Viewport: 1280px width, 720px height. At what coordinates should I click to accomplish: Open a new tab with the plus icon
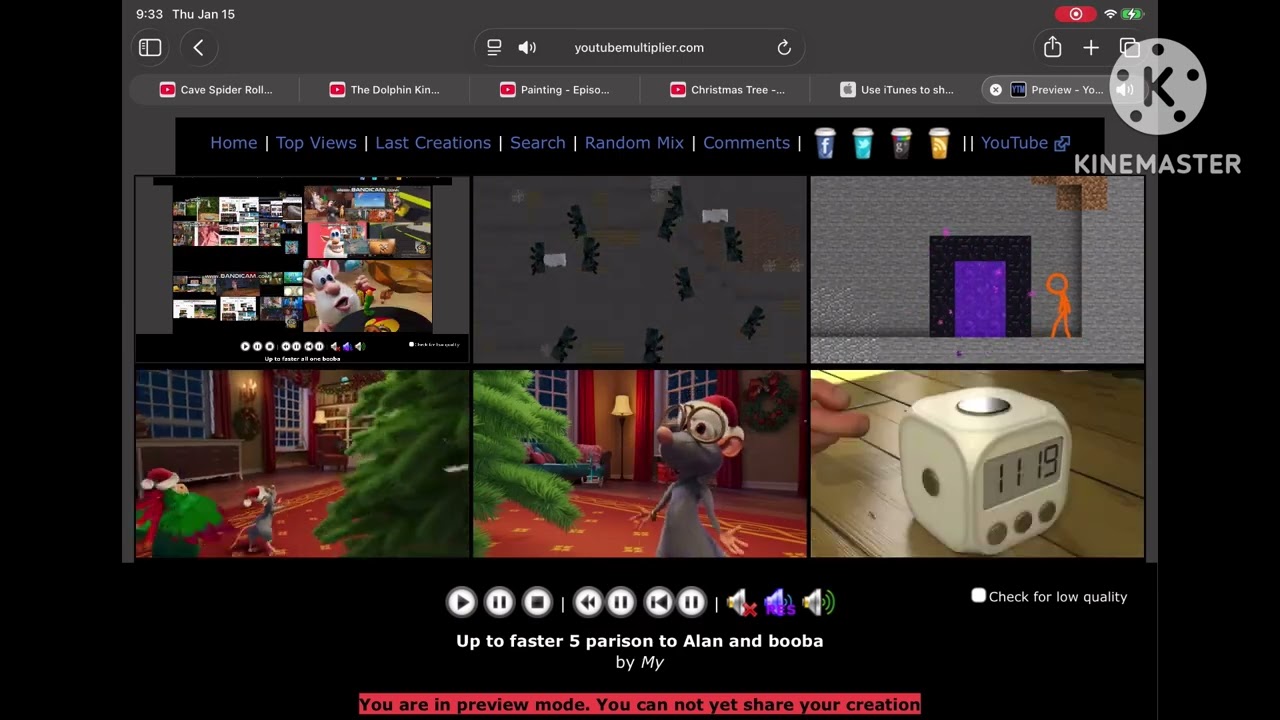coord(1091,47)
